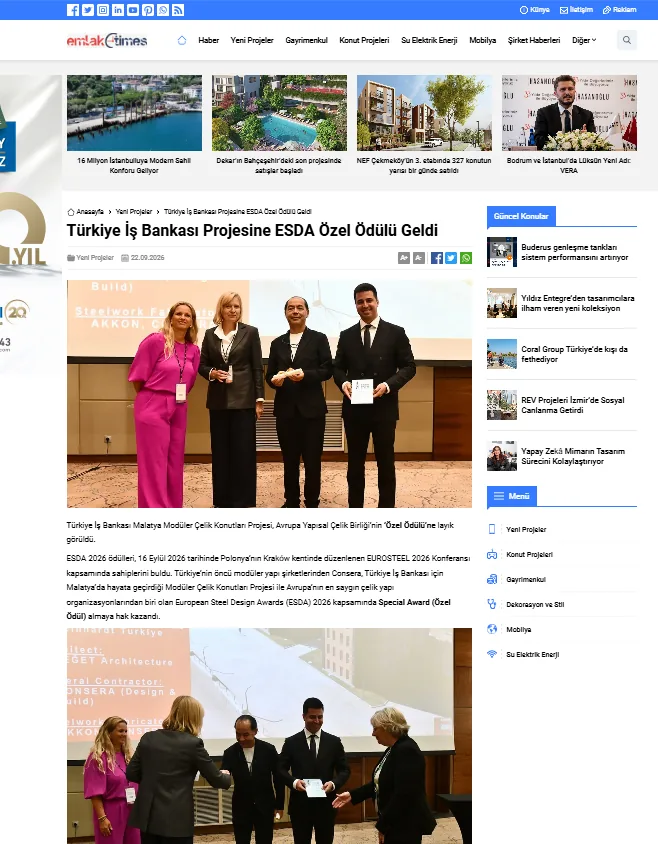Open Gayrimenkul in top navigation
This screenshot has width=658, height=844.
pyautogui.click(x=306, y=40)
